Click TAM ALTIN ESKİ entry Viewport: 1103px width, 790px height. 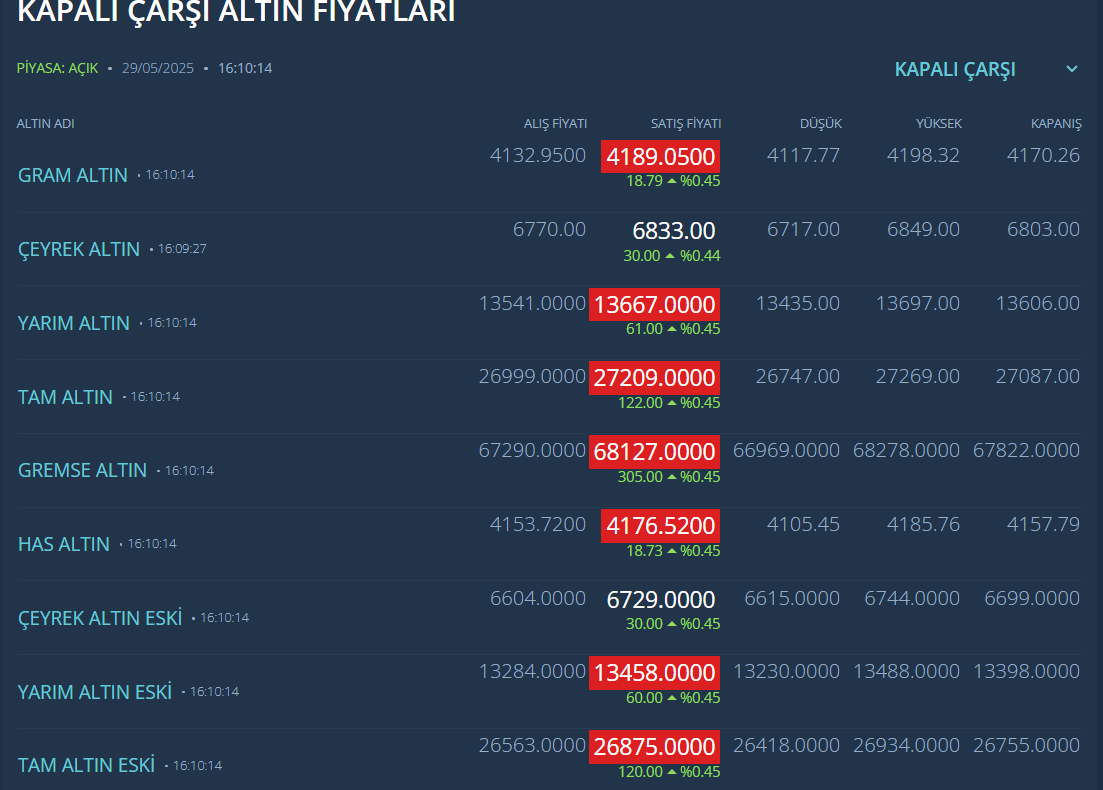[86, 765]
